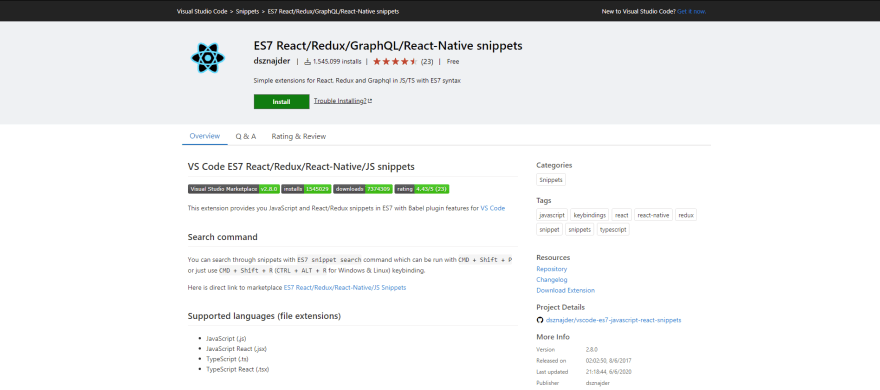
Task: Open the Trouble Installing? link
Action: click(x=342, y=101)
